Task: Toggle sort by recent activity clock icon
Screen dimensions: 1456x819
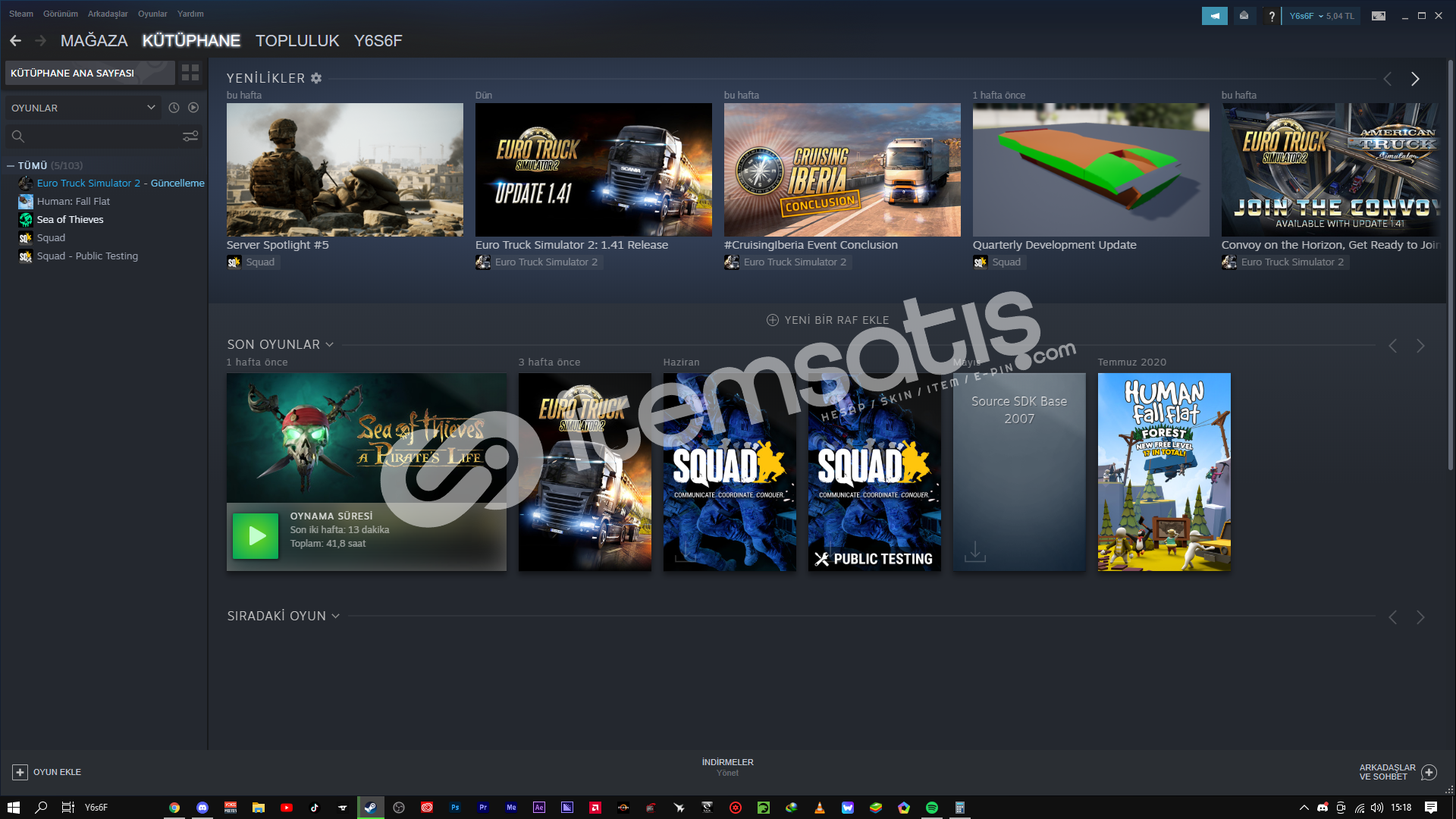Action: click(x=174, y=108)
